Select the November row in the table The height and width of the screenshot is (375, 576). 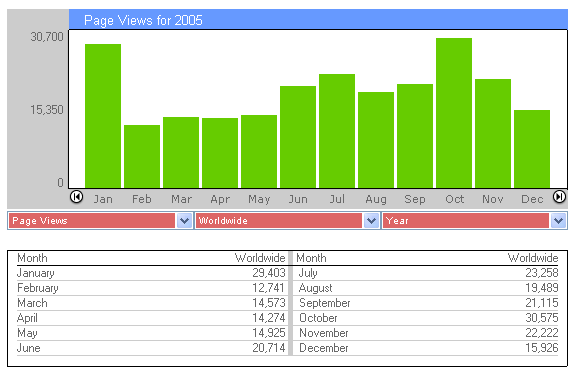(426, 333)
